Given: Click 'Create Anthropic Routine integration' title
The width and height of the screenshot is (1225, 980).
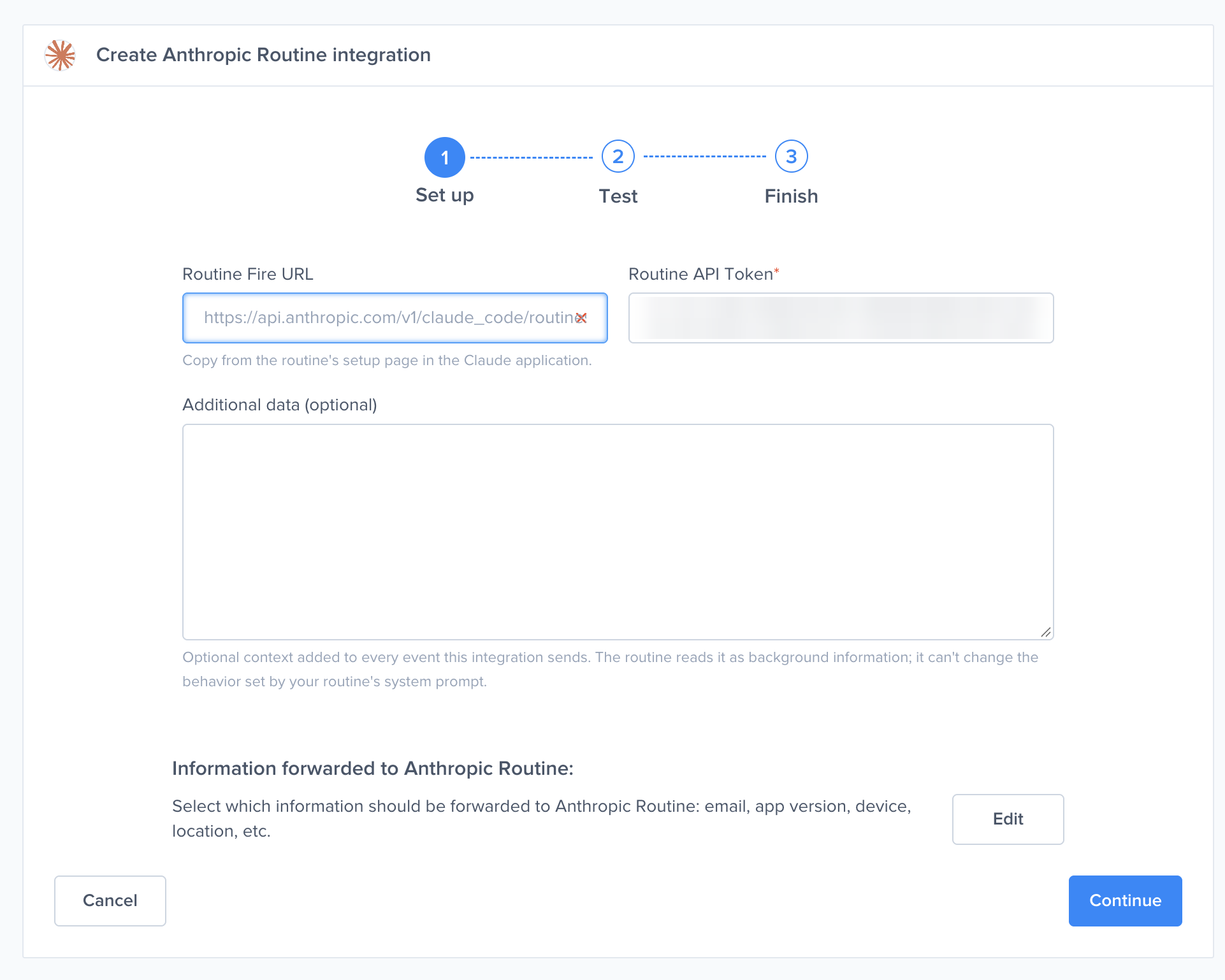Looking at the screenshot, I should pos(263,55).
